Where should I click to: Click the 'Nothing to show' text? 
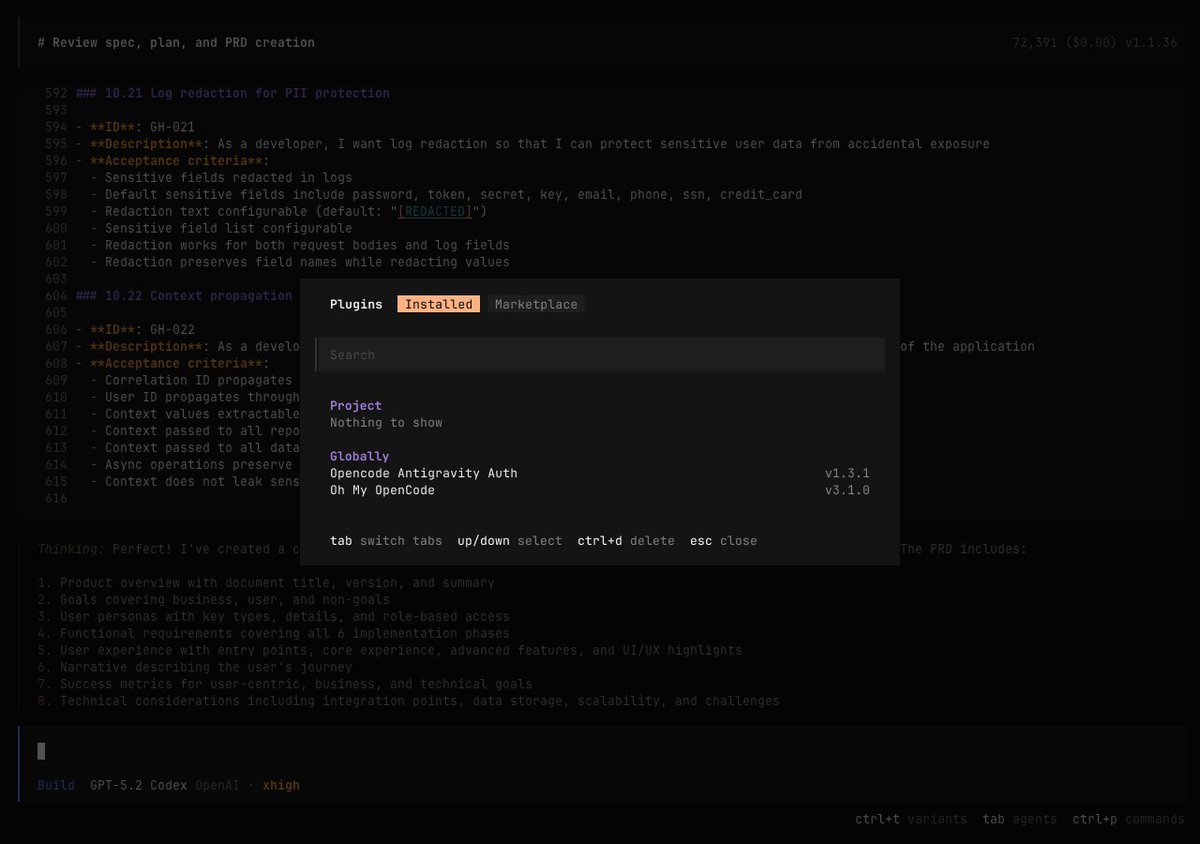pyautogui.click(x=386, y=422)
